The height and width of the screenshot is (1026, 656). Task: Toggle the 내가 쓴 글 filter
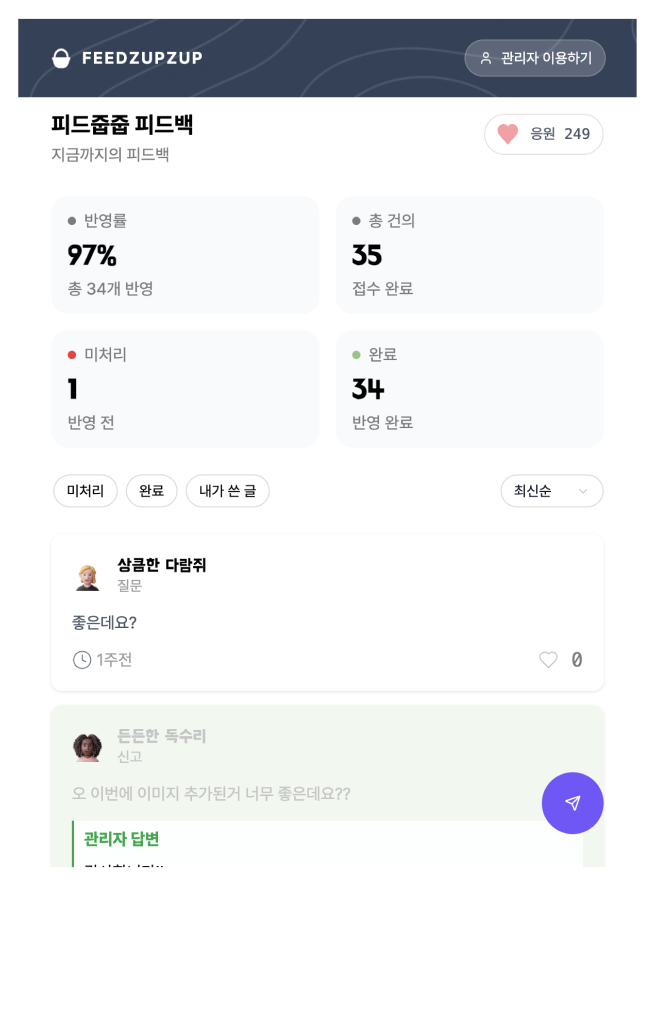click(227, 491)
